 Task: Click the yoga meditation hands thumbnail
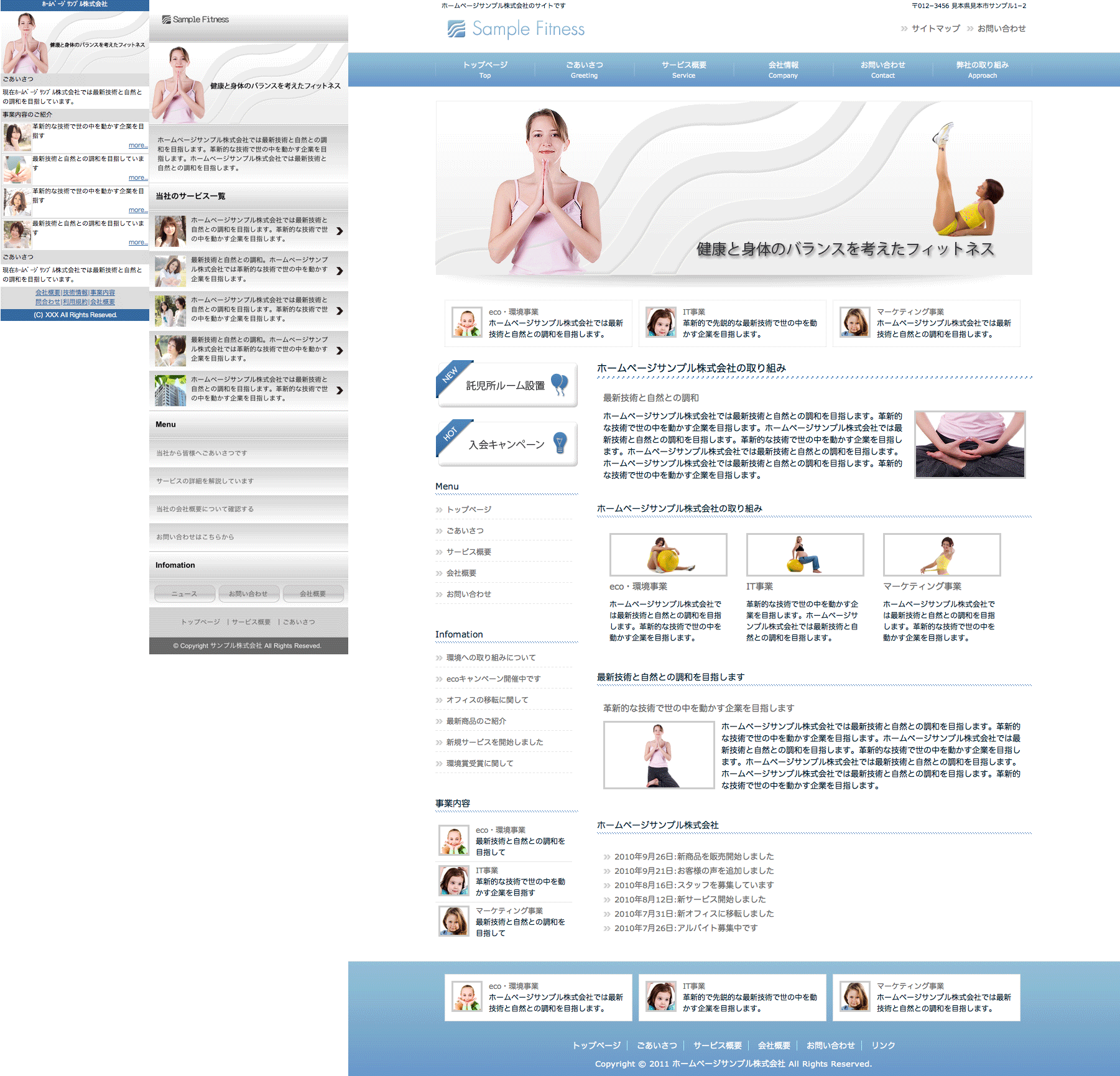pyautogui.click(x=970, y=444)
